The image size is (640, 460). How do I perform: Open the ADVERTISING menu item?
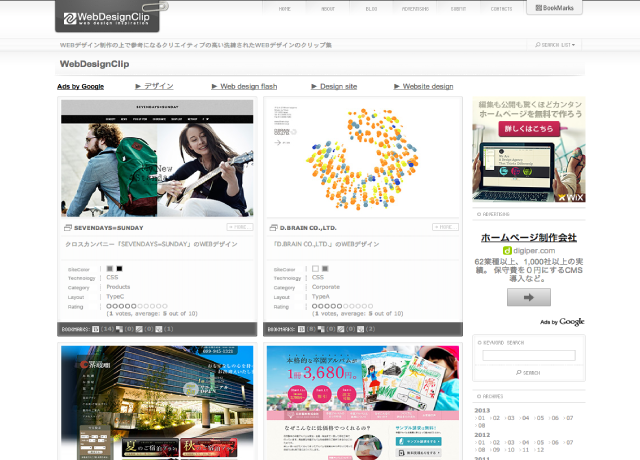click(415, 9)
